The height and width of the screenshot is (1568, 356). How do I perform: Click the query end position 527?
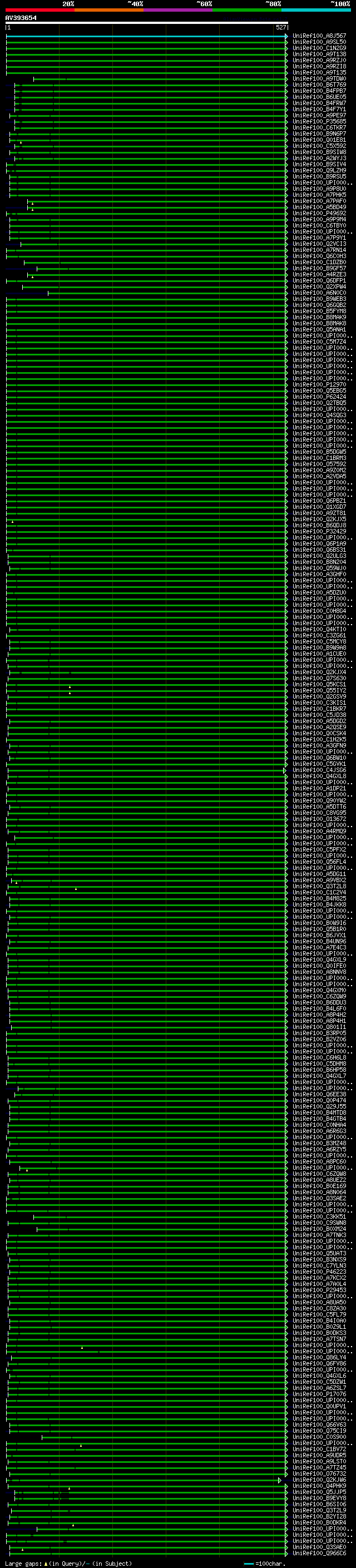pyautogui.click(x=280, y=27)
